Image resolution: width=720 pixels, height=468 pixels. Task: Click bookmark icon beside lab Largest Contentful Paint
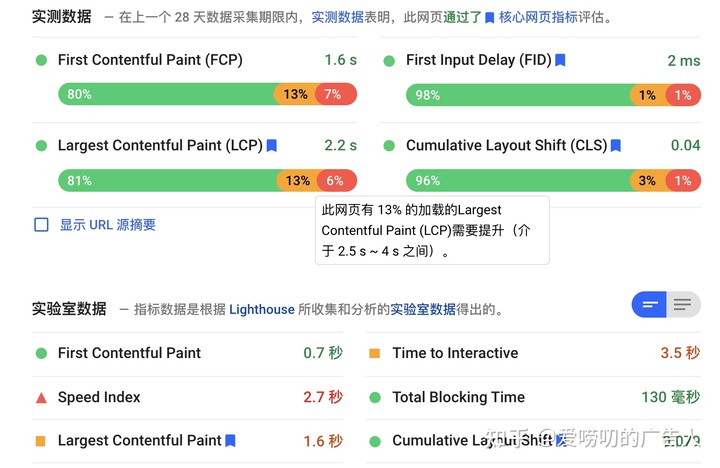tap(231, 440)
